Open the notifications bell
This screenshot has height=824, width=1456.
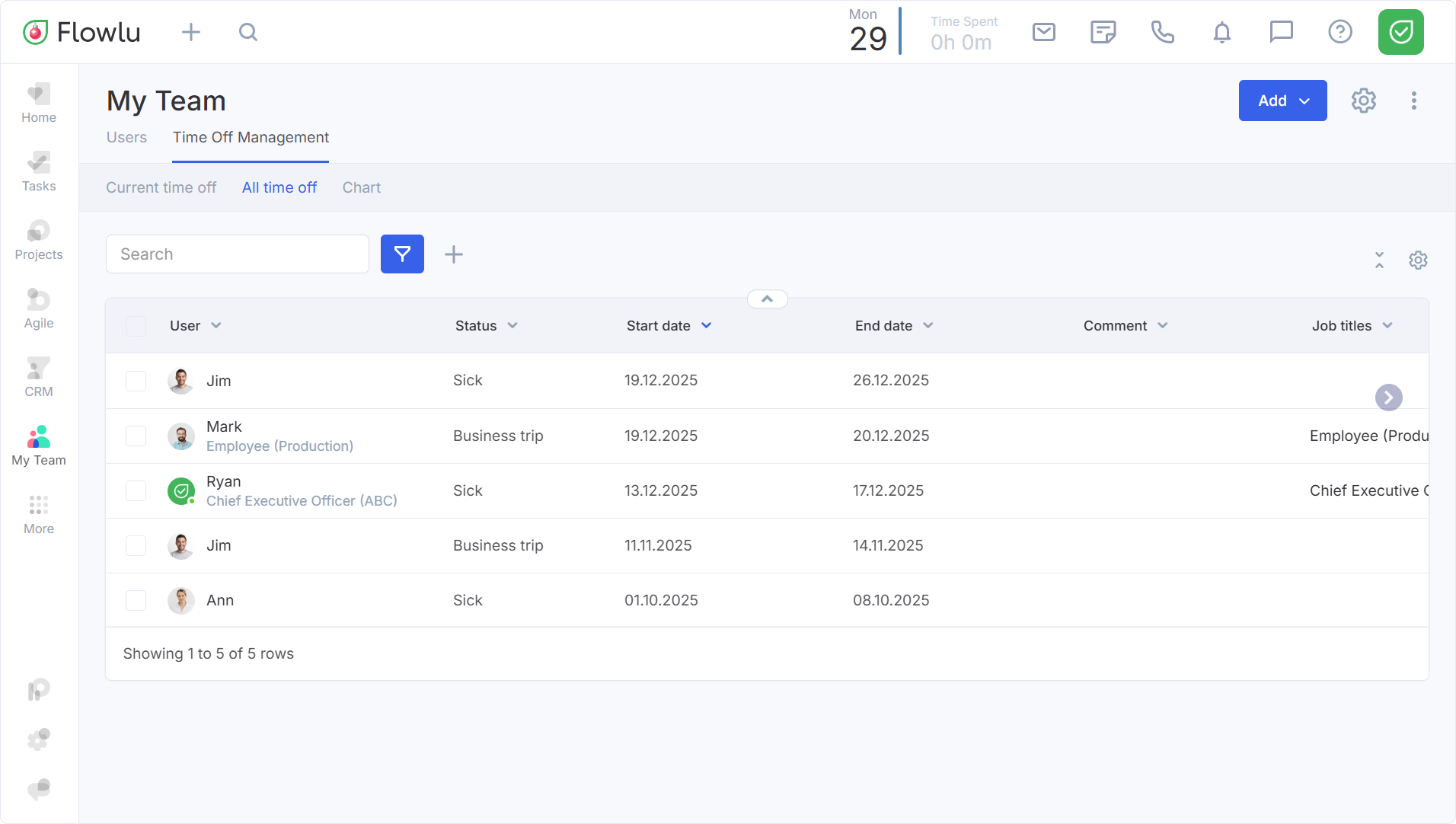pyautogui.click(x=1221, y=32)
